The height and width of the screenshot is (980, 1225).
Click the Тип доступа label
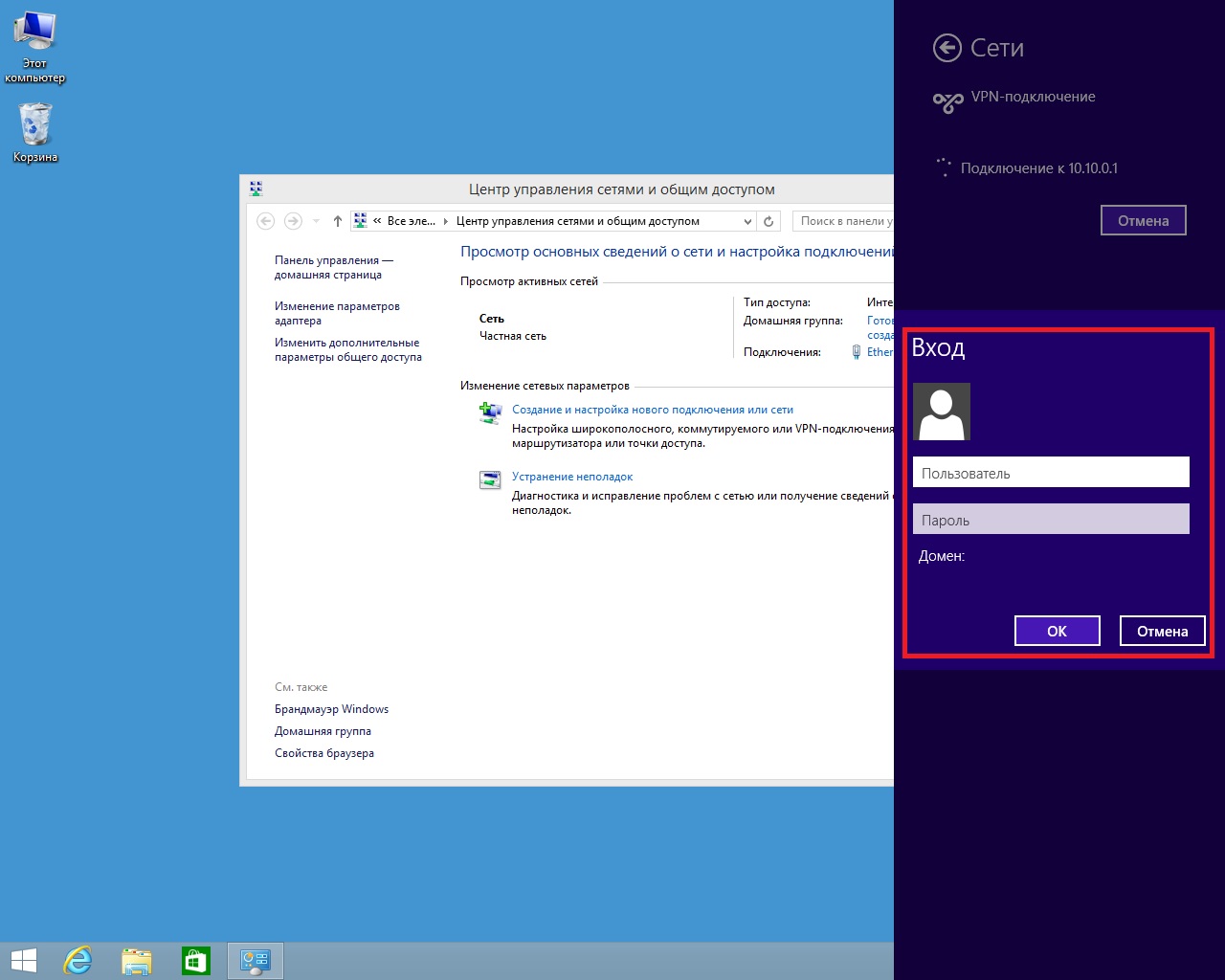(777, 302)
